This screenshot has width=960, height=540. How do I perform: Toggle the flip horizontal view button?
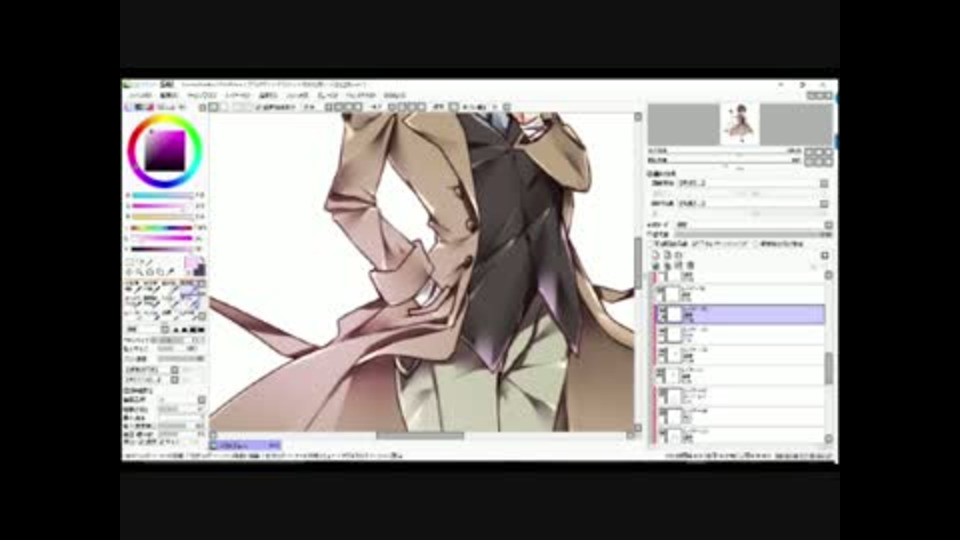coord(454,107)
